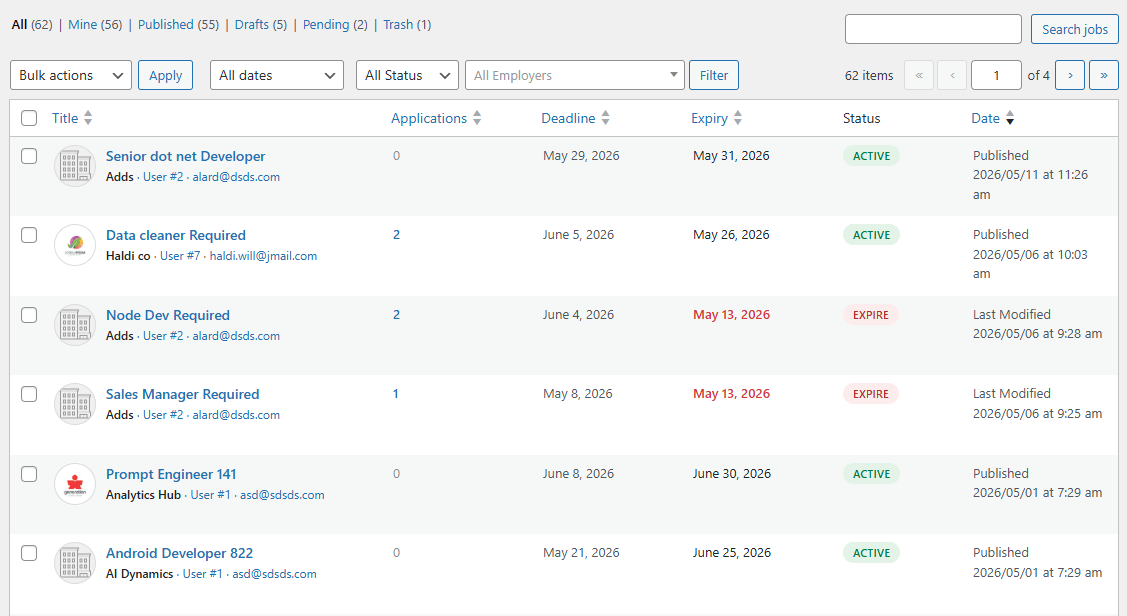Open the Prompt Engineer 141 job
This screenshot has height=616, width=1127.
171,474
